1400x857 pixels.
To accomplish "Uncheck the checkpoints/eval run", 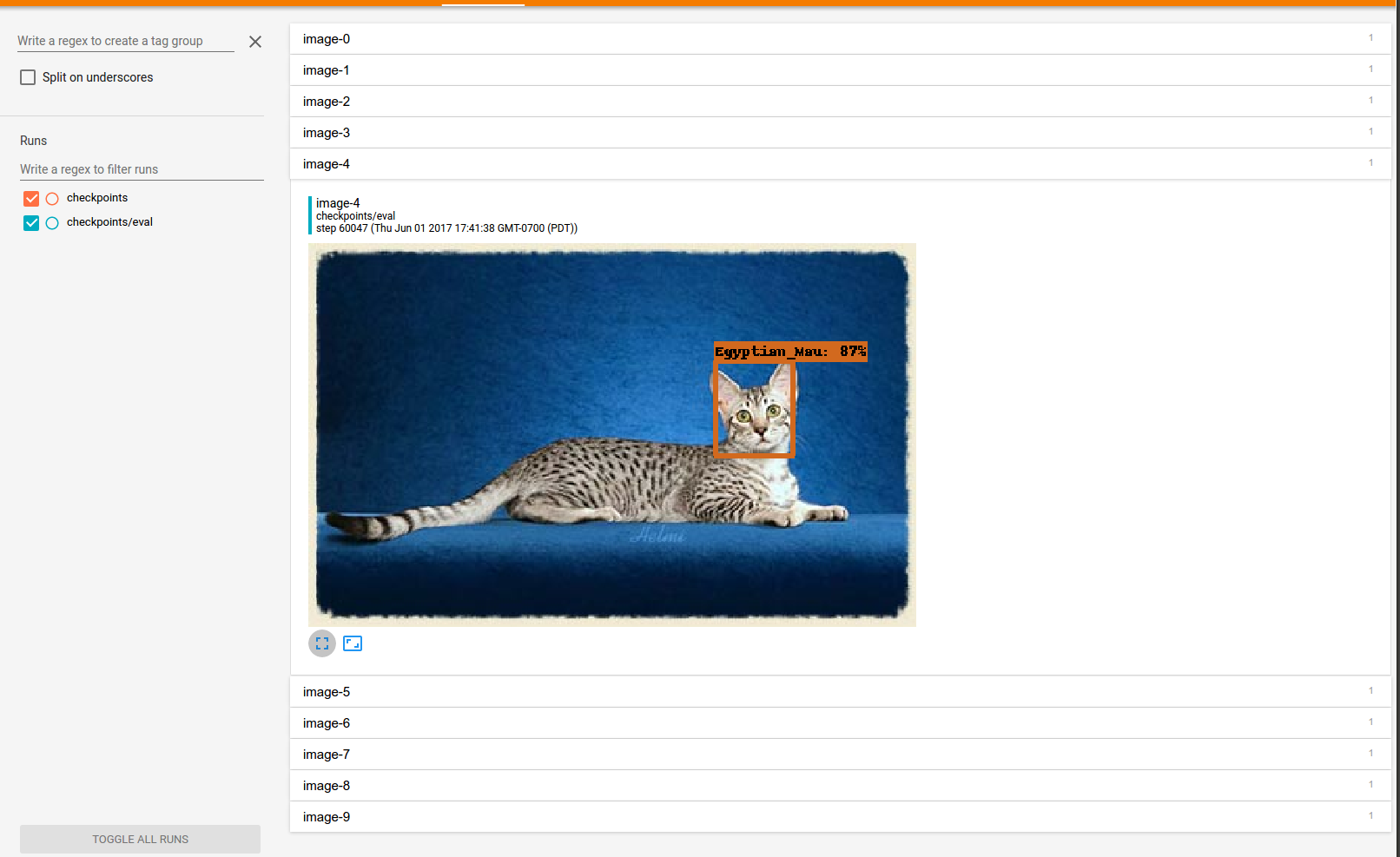I will coord(31,223).
